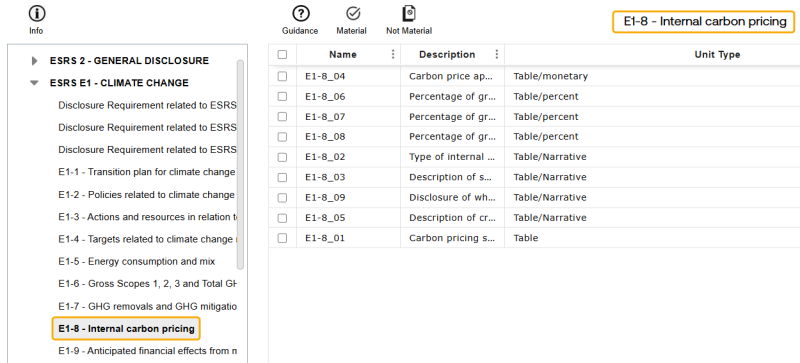The height and width of the screenshot is (363, 800).
Task: Click 'Type of internal ...' description cell
Action: click(453, 157)
